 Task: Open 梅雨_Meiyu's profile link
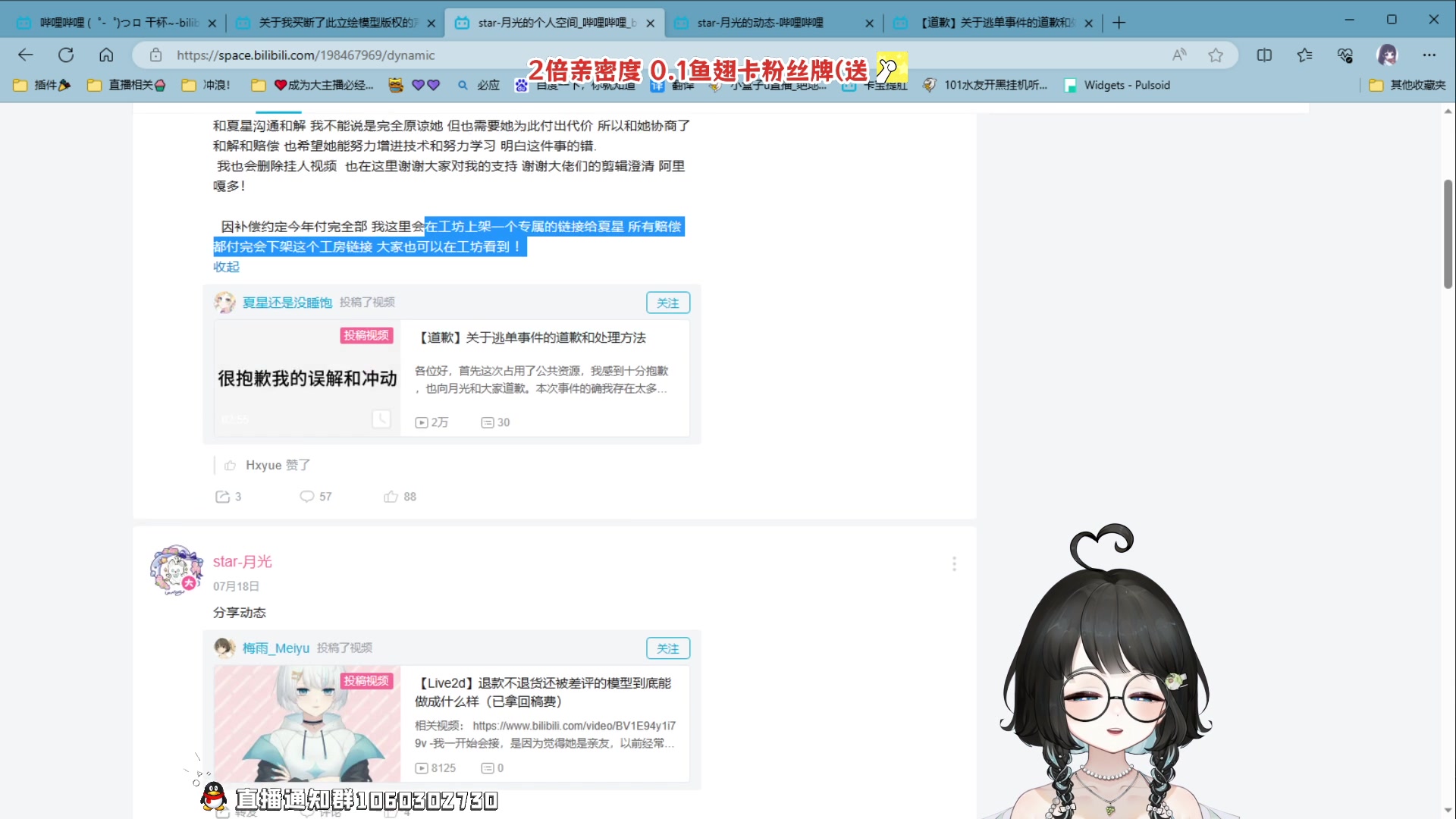tap(275, 648)
